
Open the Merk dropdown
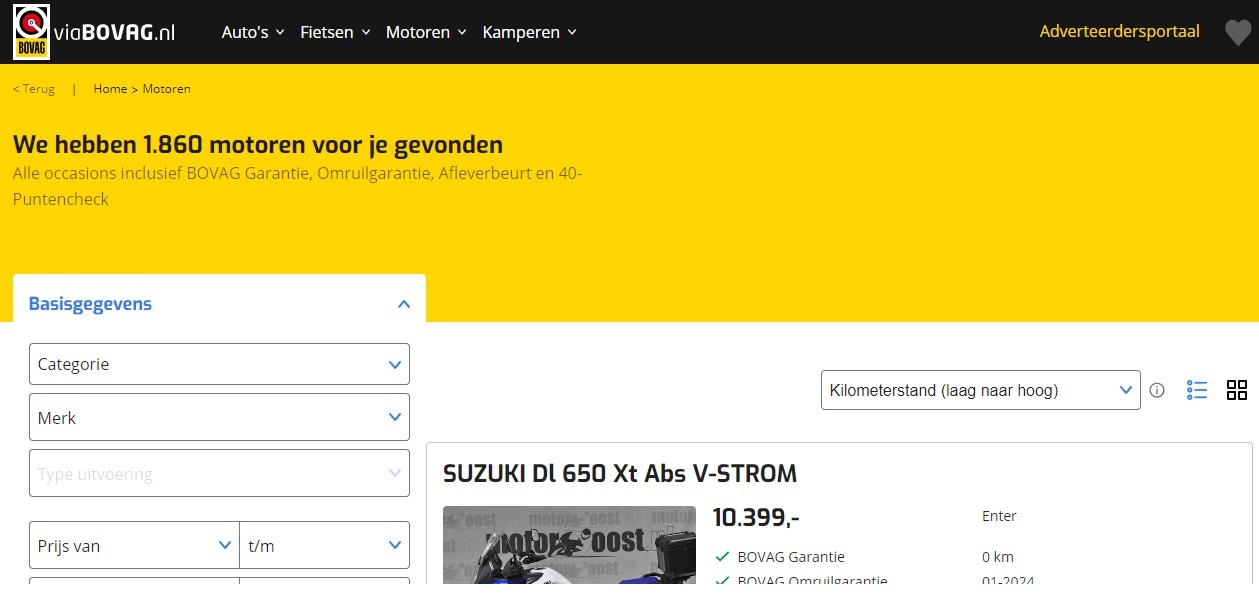click(x=219, y=418)
